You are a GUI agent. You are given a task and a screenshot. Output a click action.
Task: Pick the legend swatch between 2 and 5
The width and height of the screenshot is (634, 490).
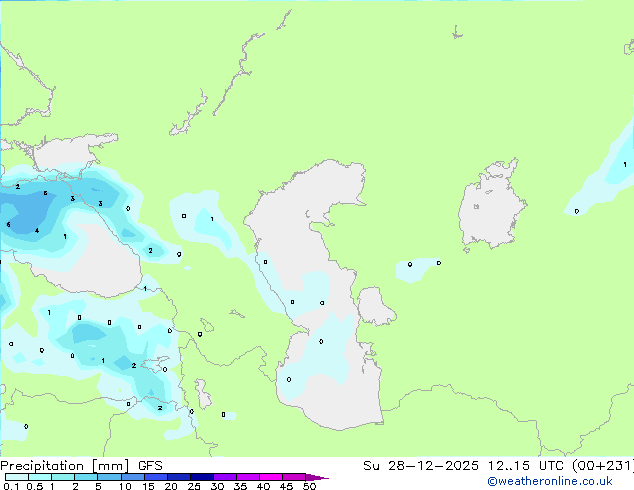[x=86, y=477]
